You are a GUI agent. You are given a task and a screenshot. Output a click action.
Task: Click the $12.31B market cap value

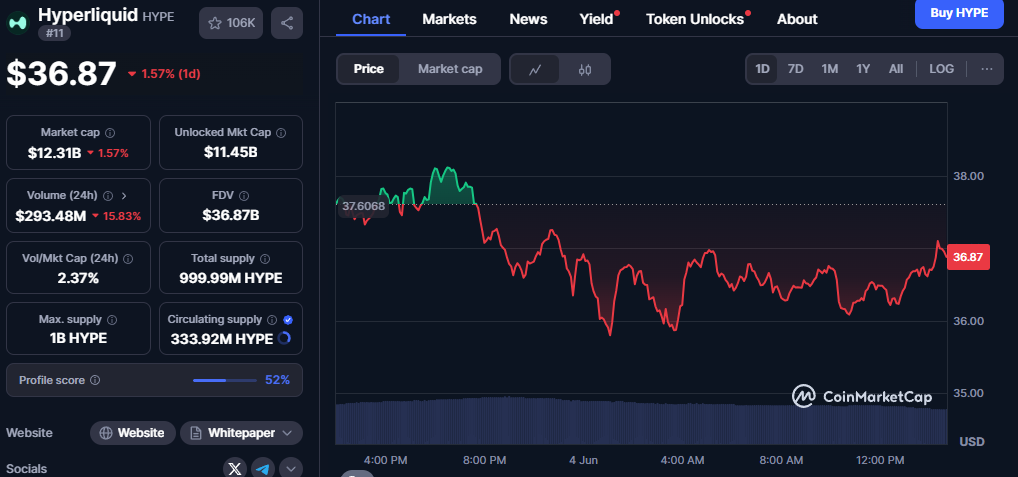point(55,153)
